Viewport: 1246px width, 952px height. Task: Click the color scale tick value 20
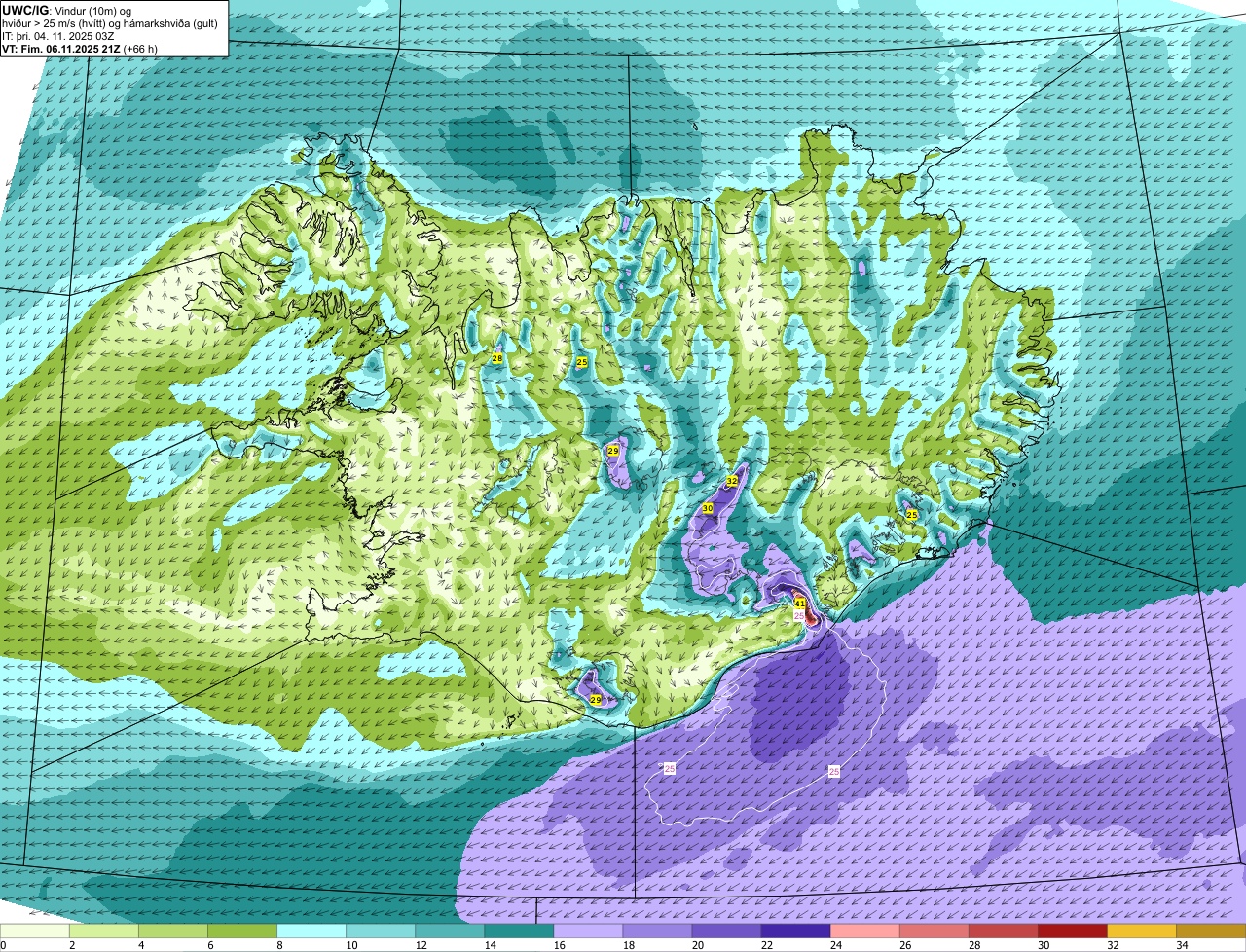(x=696, y=945)
